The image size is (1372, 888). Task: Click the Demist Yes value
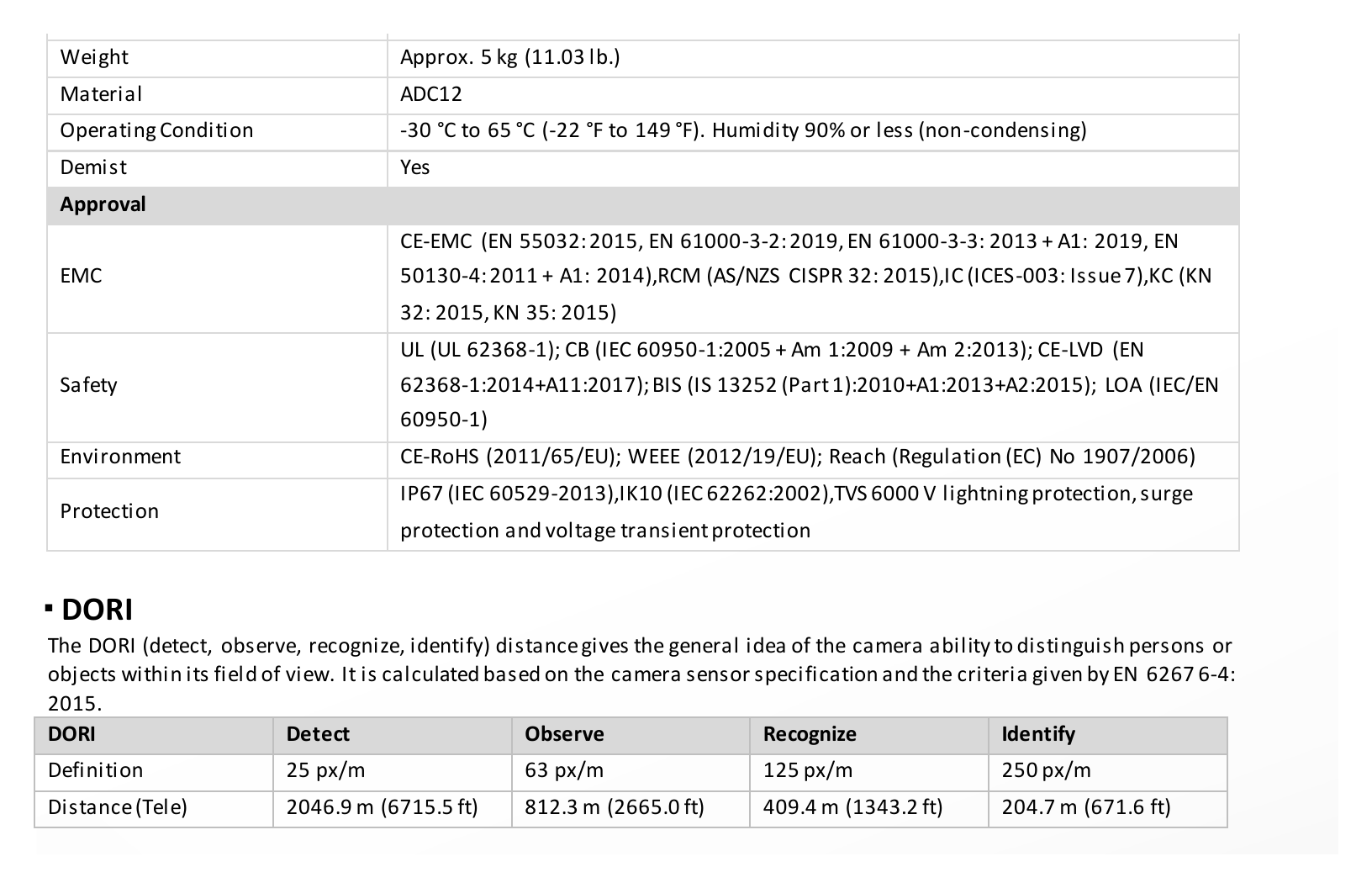point(415,167)
